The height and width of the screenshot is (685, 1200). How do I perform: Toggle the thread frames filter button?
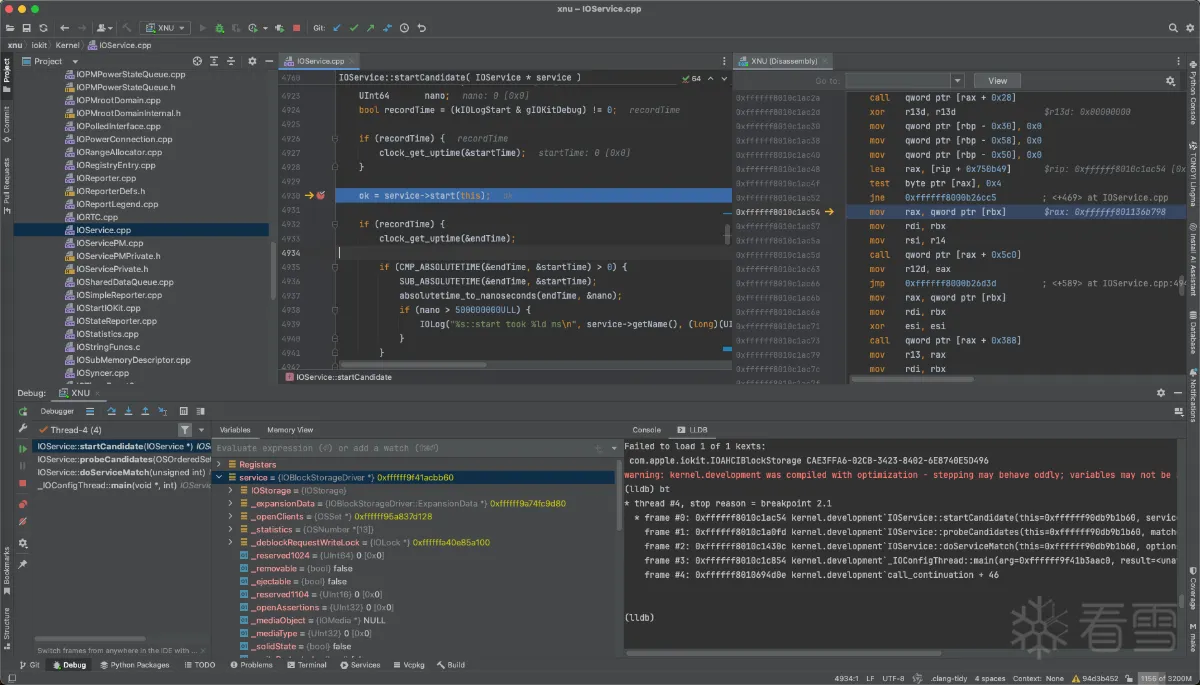(184, 430)
